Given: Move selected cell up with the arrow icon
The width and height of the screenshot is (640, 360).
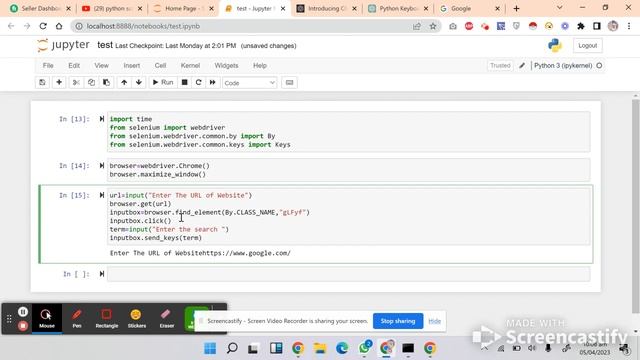Looking at the screenshot, I should coord(124,82).
